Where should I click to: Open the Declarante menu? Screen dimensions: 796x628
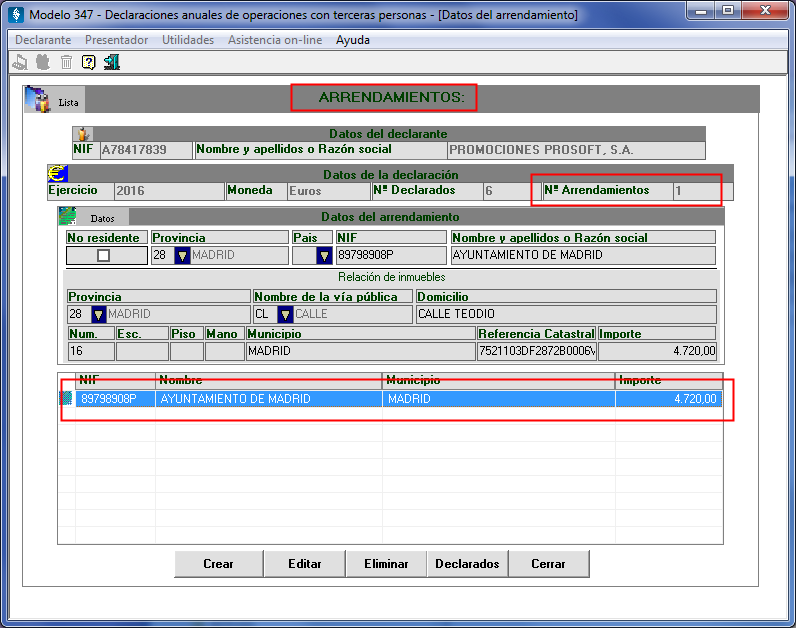(43, 40)
